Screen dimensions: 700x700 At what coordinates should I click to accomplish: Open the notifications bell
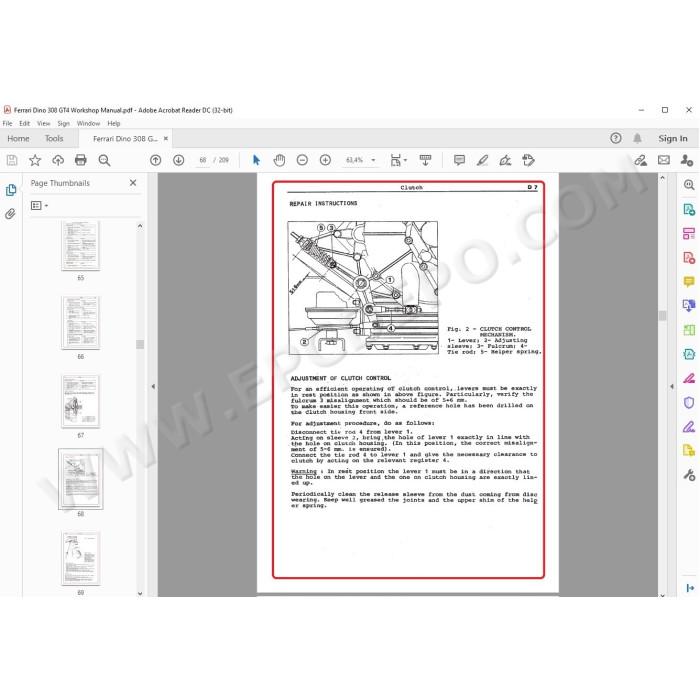(x=638, y=138)
